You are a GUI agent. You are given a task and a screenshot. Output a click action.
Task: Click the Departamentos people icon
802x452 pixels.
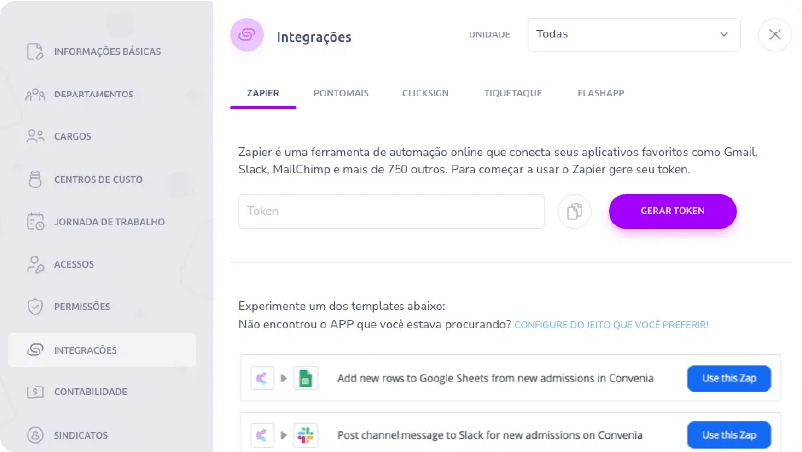click(x=35, y=95)
